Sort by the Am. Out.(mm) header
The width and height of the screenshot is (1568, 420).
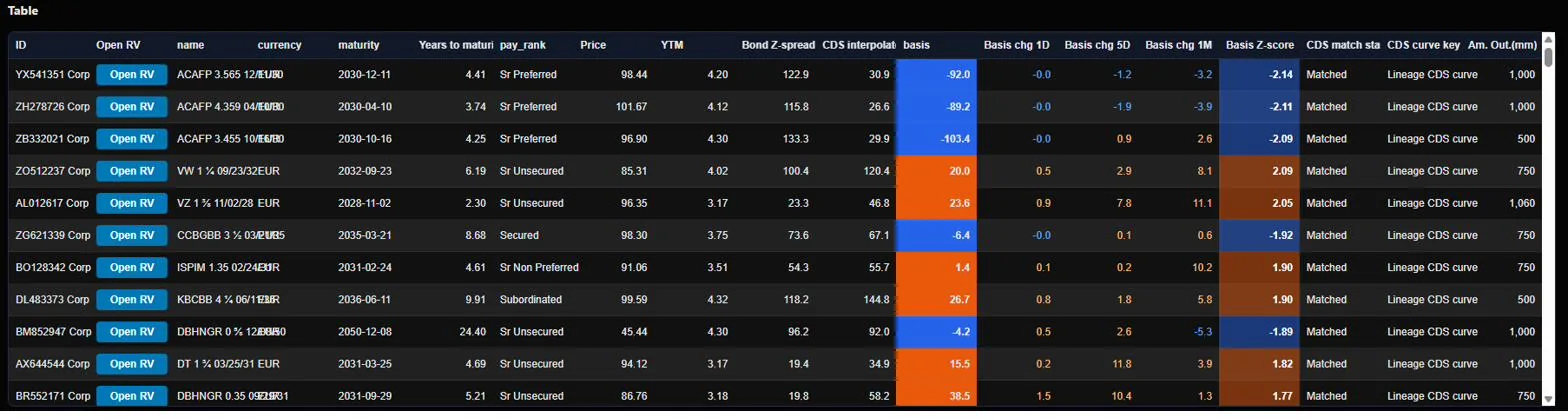click(x=1502, y=45)
